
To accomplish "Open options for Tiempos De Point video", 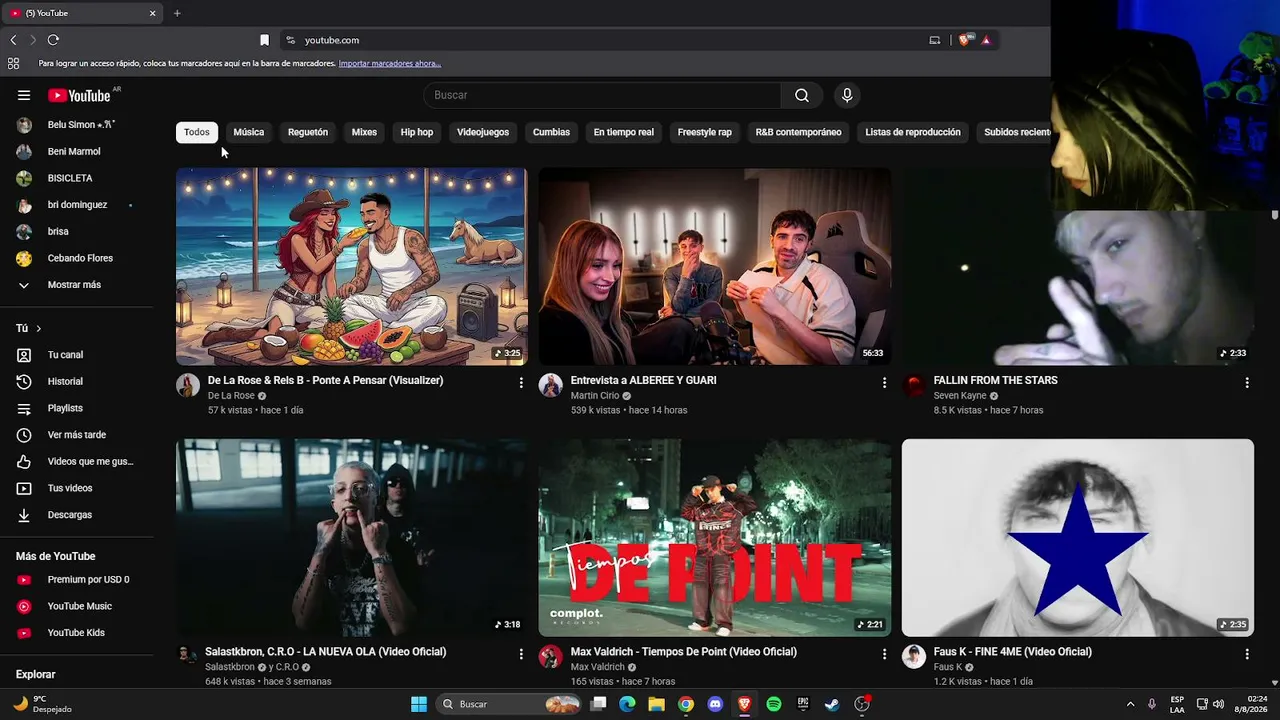I will pos(884,654).
